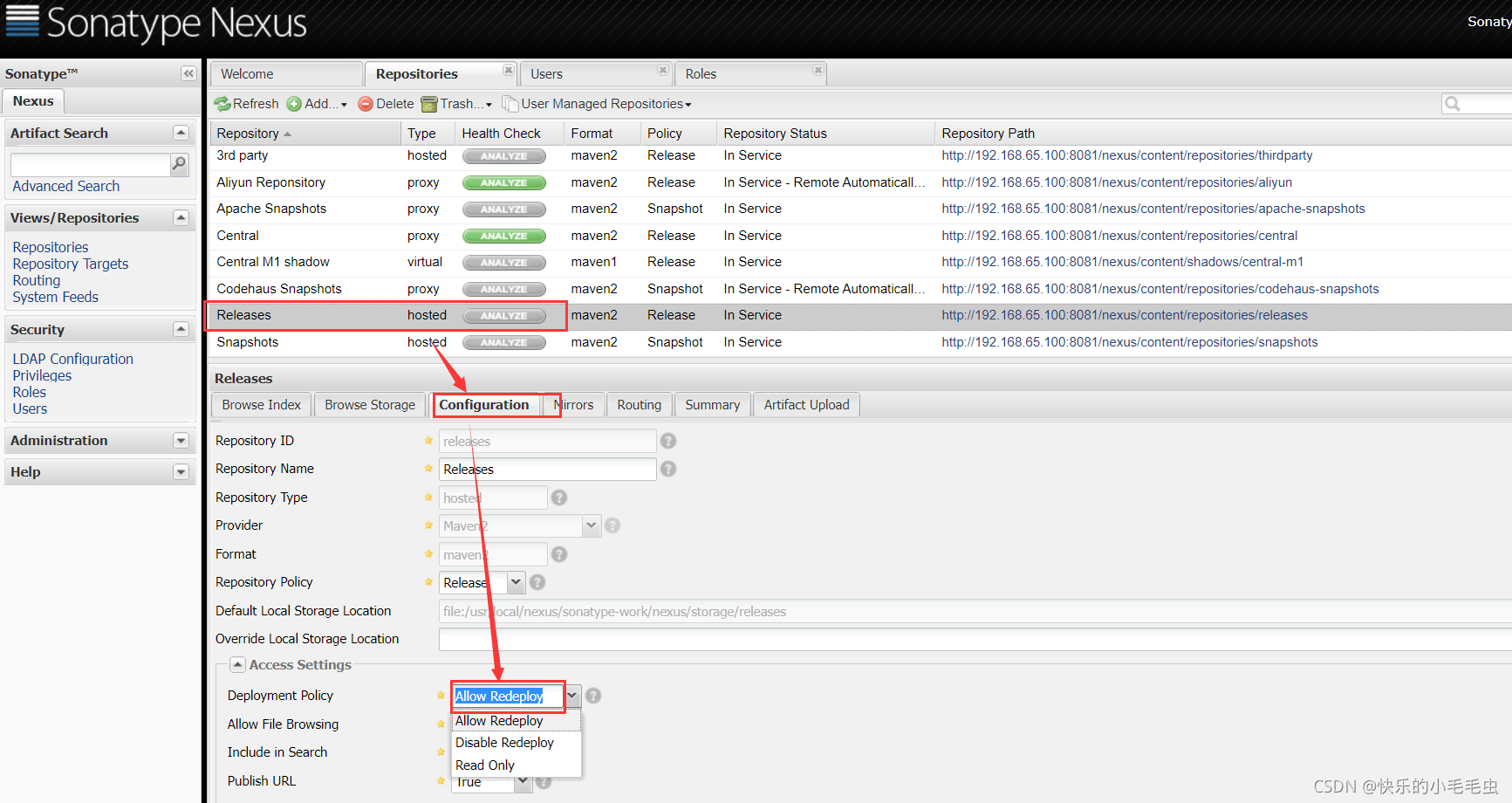Open the Add repository menu
This screenshot has height=803, width=1512.
click(x=318, y=104)
